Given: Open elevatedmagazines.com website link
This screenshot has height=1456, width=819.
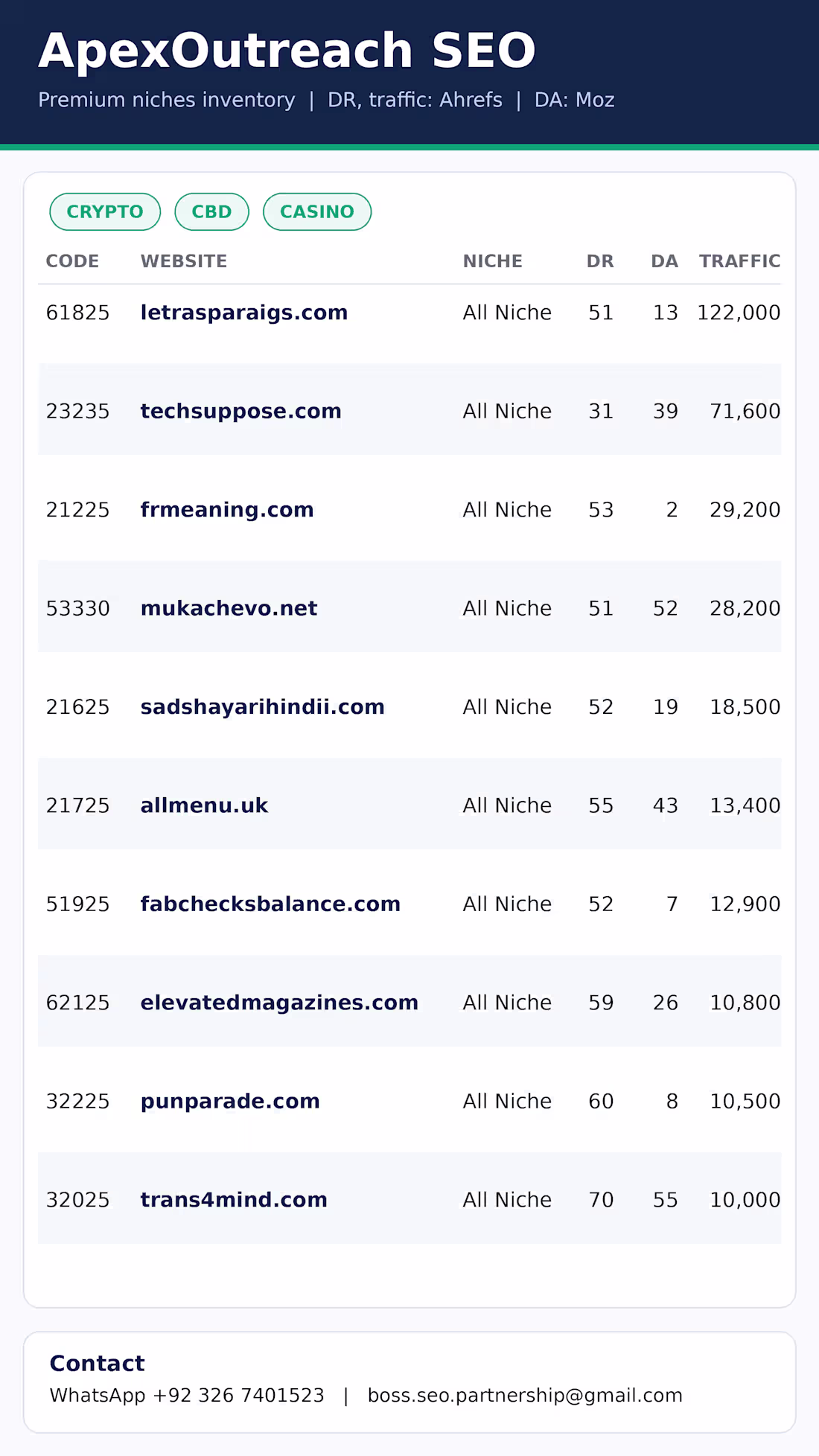Looking at the screenshot, I should coord(280,1003).
